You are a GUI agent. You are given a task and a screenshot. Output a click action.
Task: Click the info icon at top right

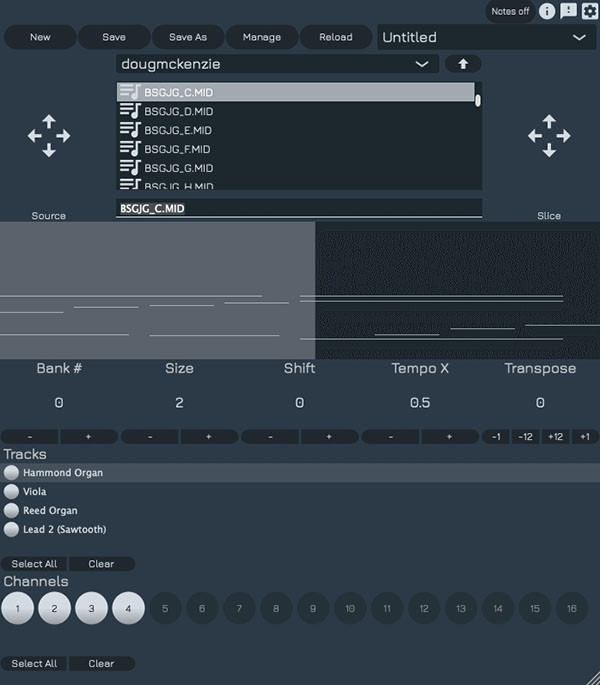click(547, 12)
